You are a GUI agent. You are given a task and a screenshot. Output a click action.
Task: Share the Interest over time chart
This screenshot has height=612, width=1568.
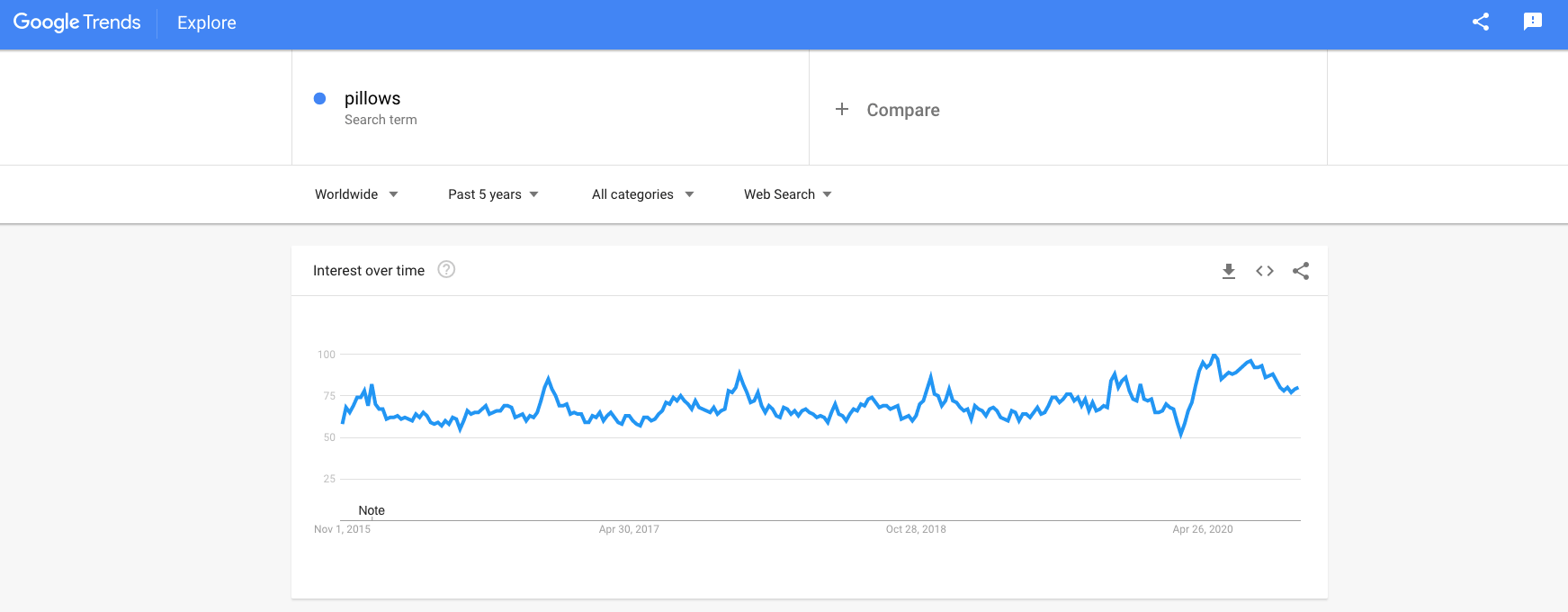click(1301, 270)
